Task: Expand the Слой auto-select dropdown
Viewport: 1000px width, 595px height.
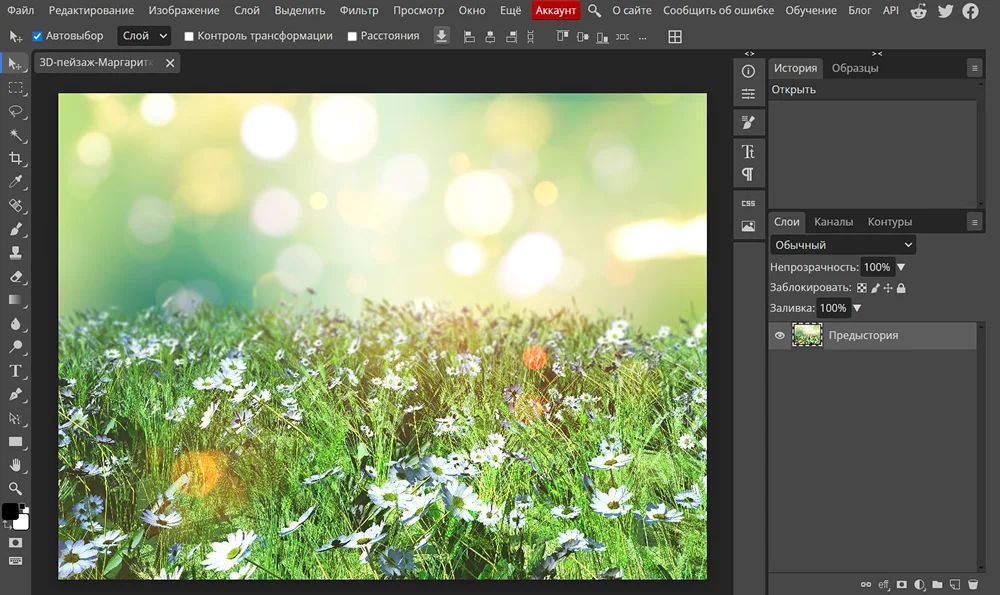Action: coord(144,36)
